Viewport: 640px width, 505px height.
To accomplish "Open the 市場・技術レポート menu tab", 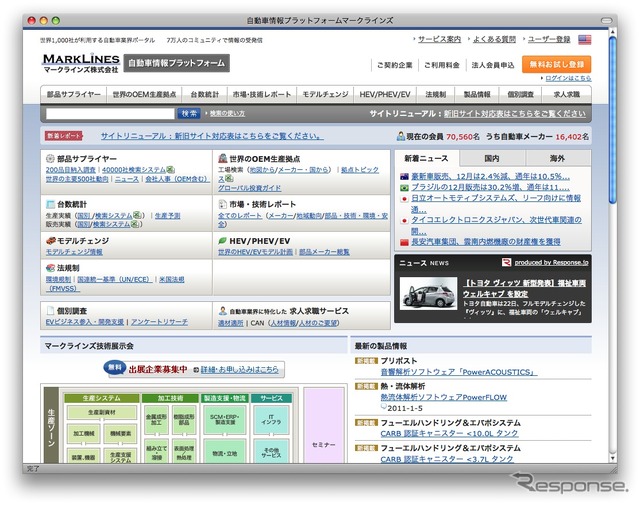I will pos(262,94).
